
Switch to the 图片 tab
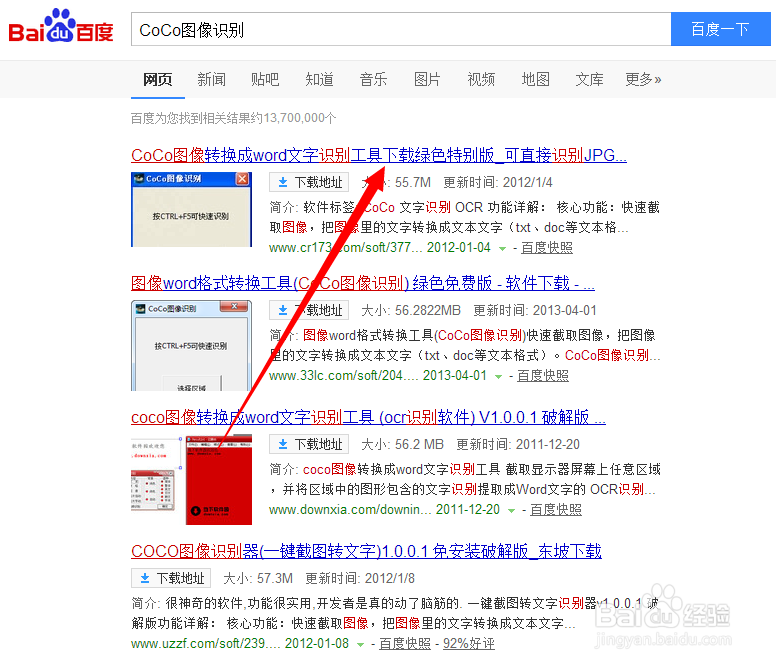pyautogui.click(x=427, y=79)
